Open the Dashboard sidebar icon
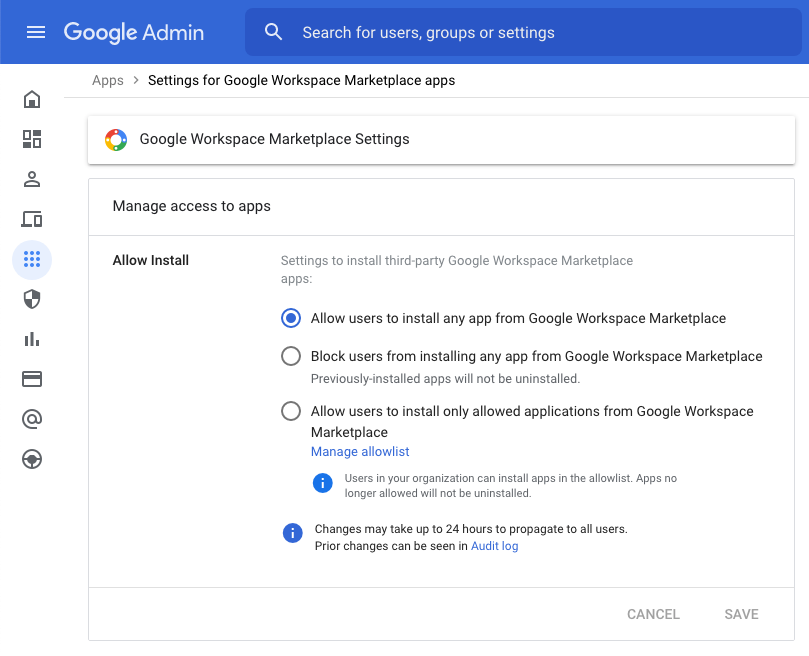 point(32,139)
